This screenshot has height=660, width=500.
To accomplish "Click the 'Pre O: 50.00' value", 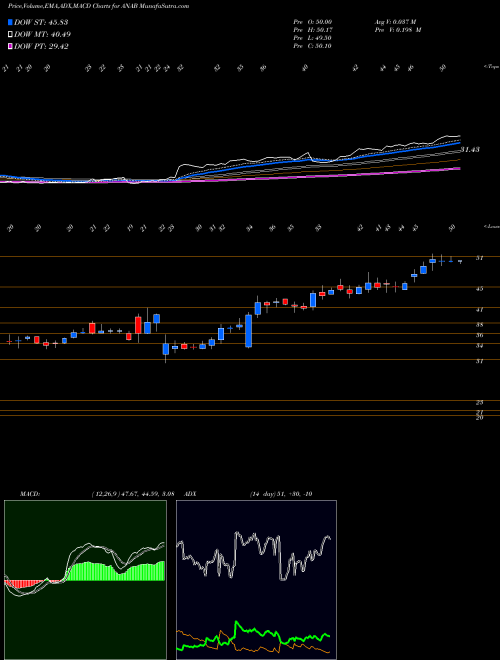I will (312, 22).
